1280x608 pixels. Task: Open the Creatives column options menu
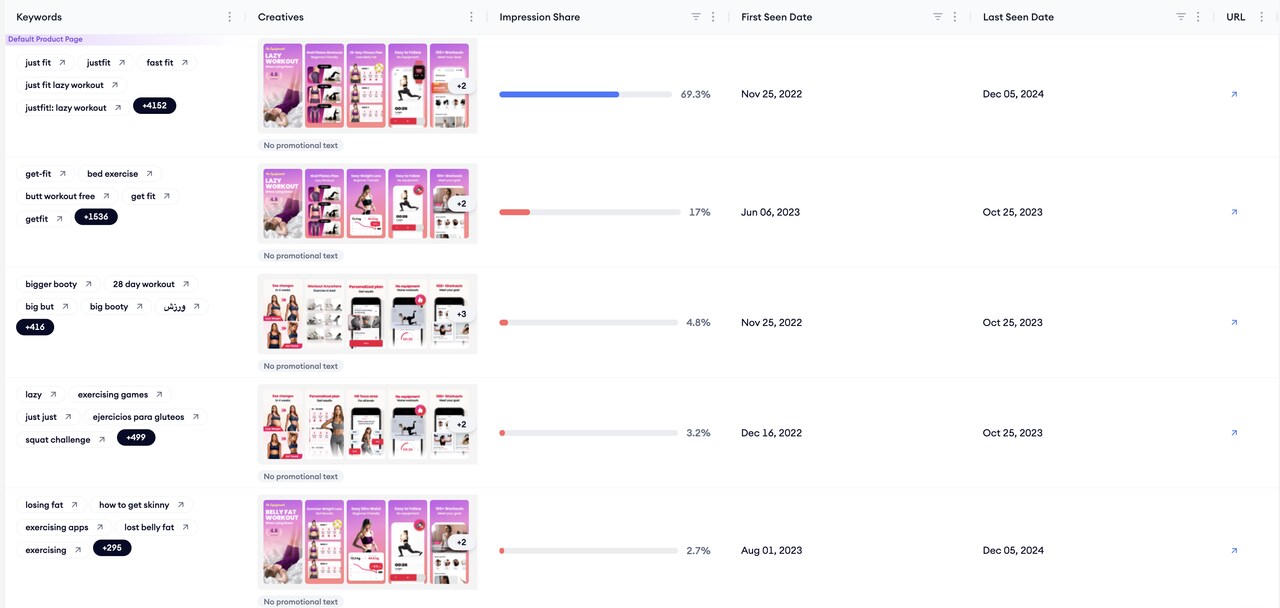[x=472, y=17]
